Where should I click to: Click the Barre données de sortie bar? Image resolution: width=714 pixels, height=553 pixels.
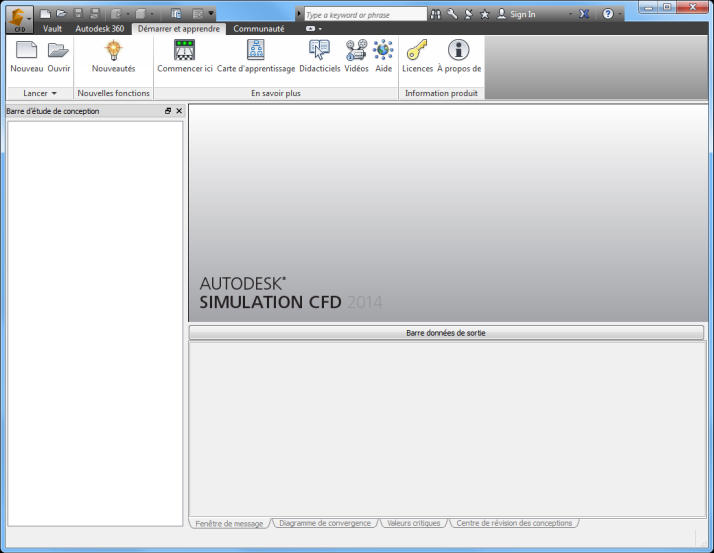pyautogui.click(x=446, y=333)
